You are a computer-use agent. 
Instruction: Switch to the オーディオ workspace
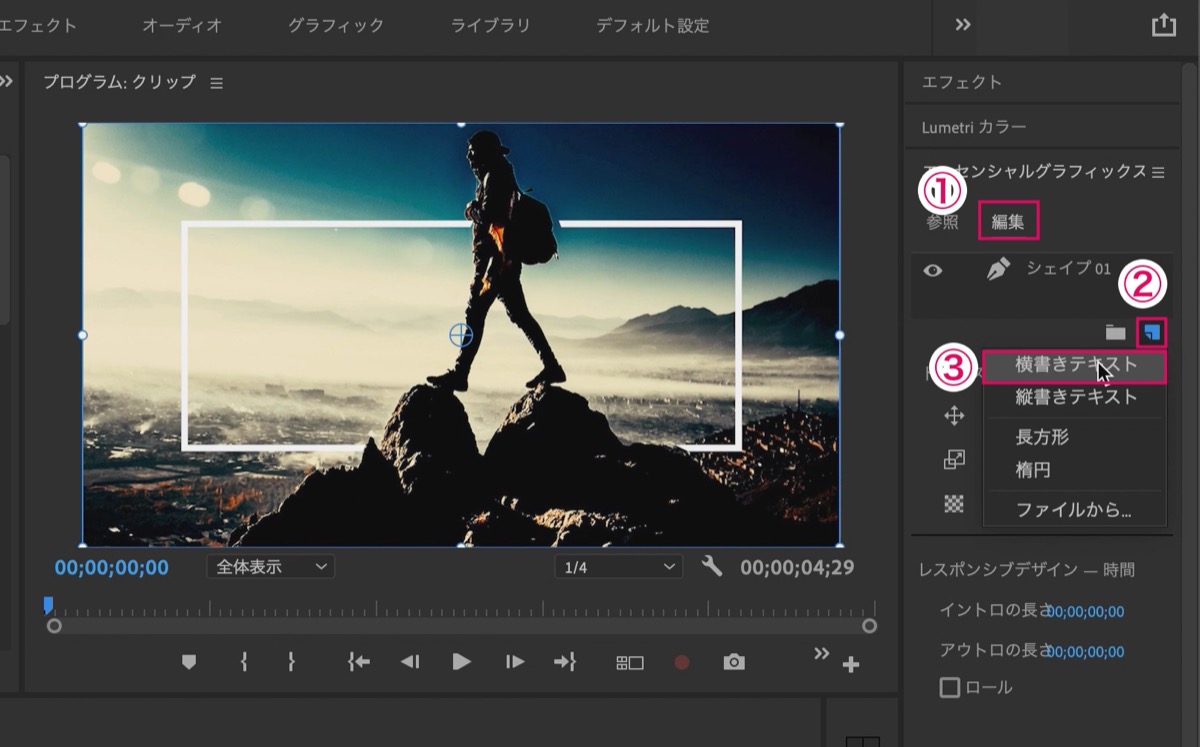(x=182, y=25)
